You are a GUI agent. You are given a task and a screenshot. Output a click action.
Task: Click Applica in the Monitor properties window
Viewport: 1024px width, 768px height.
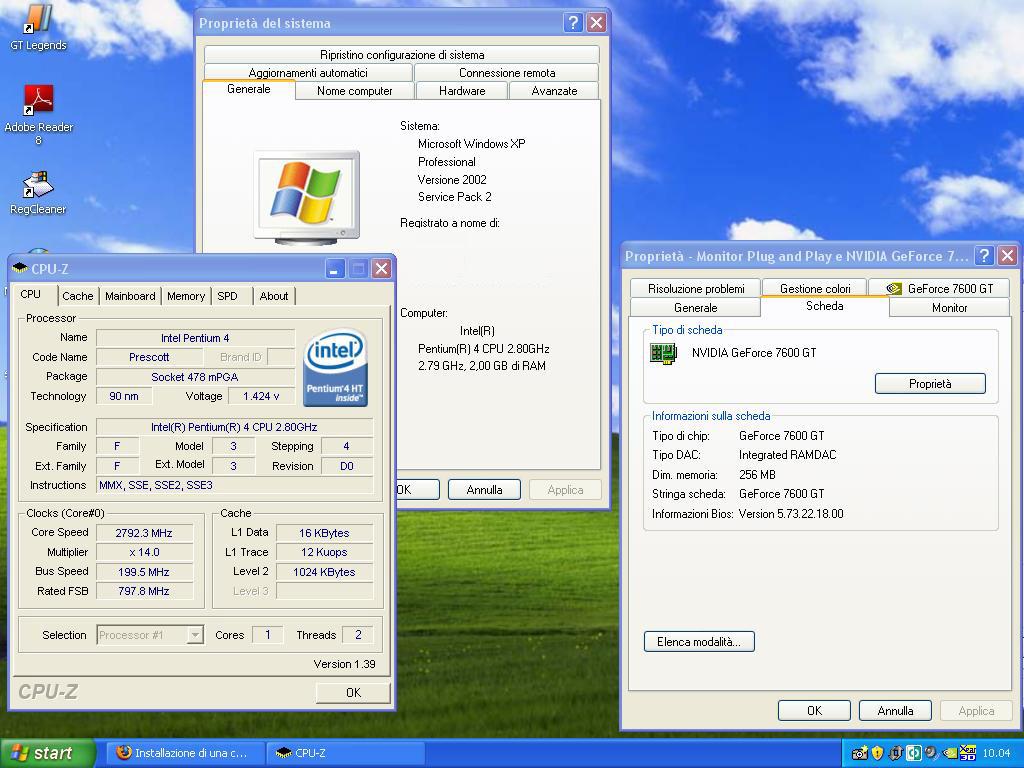976,711
